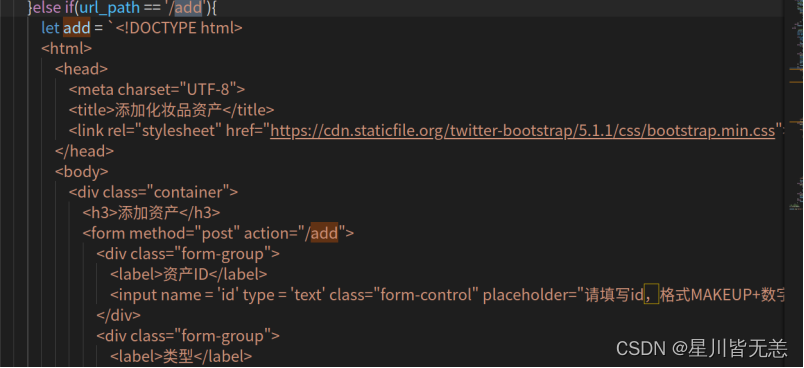The width and height of the screenshot is (804, 368).
Task: Click the div class="container" line
Action: tap(153, 192)
